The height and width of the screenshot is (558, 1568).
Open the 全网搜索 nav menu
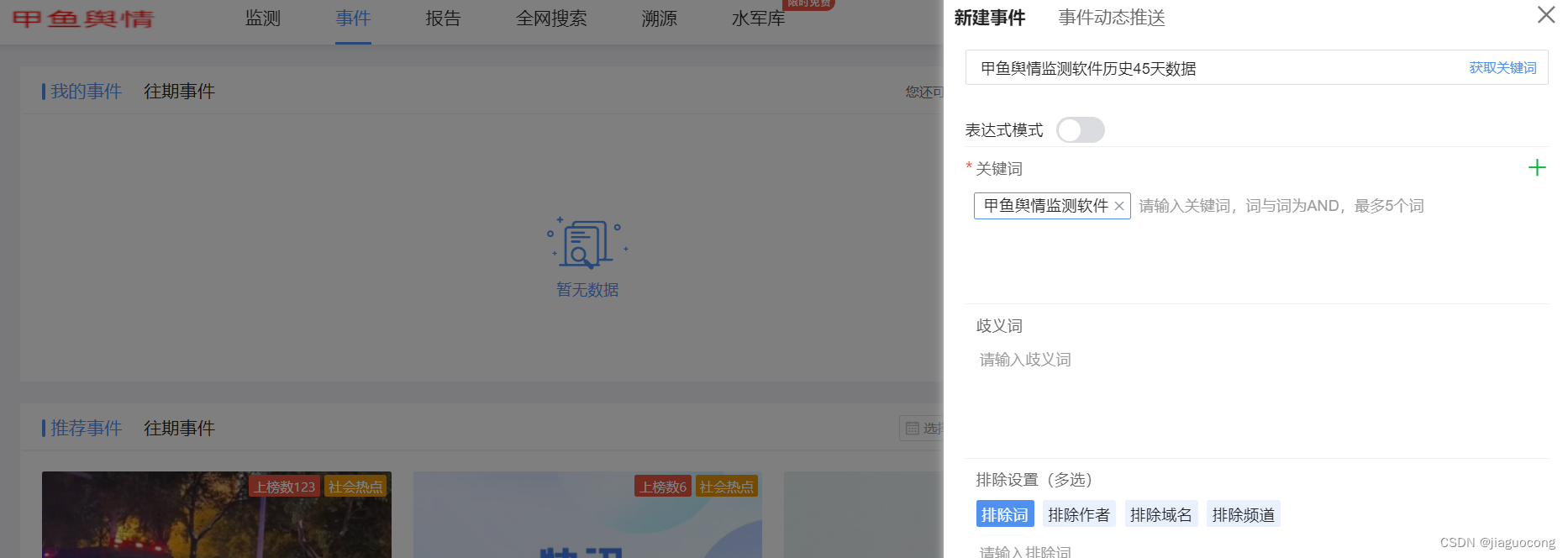click(x=551, y=18)
